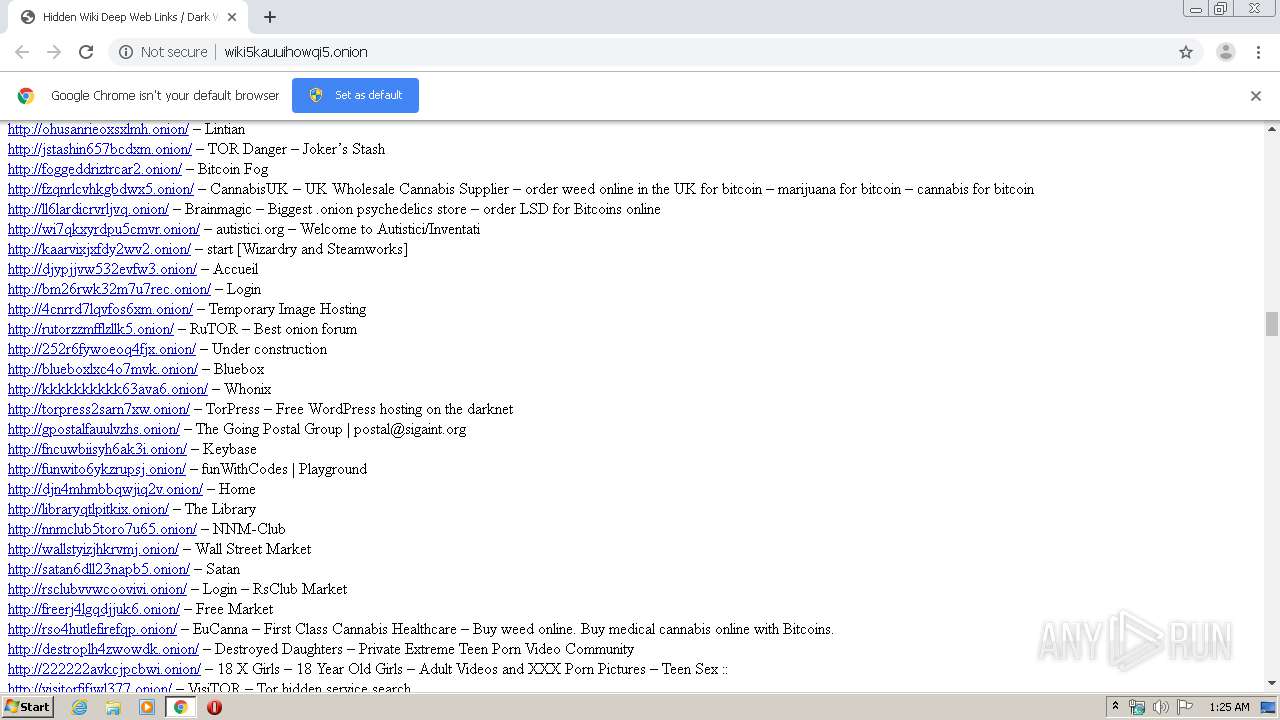The height and width of the screenshot is (720, 1280).
Task: Close the Hidden Wiki tab
Action: click(233, 17)
